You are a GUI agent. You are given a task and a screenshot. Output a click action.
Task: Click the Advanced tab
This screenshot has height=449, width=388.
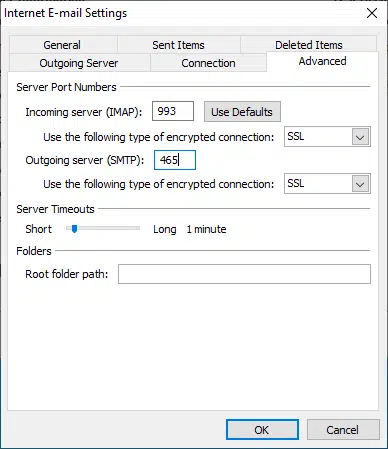pyautogui.click(x=322, y=61)
